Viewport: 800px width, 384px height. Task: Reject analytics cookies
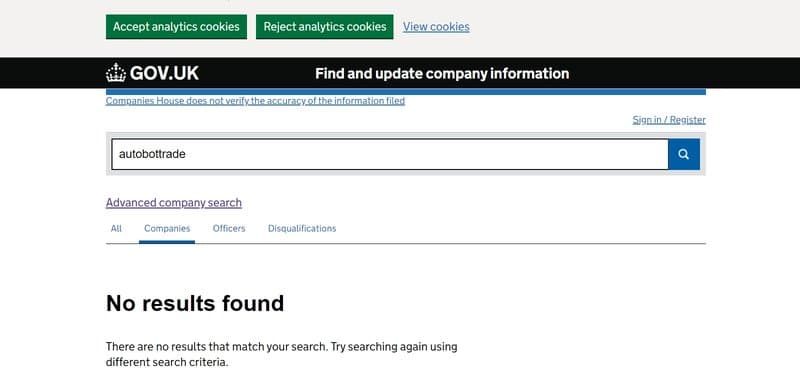324,27
